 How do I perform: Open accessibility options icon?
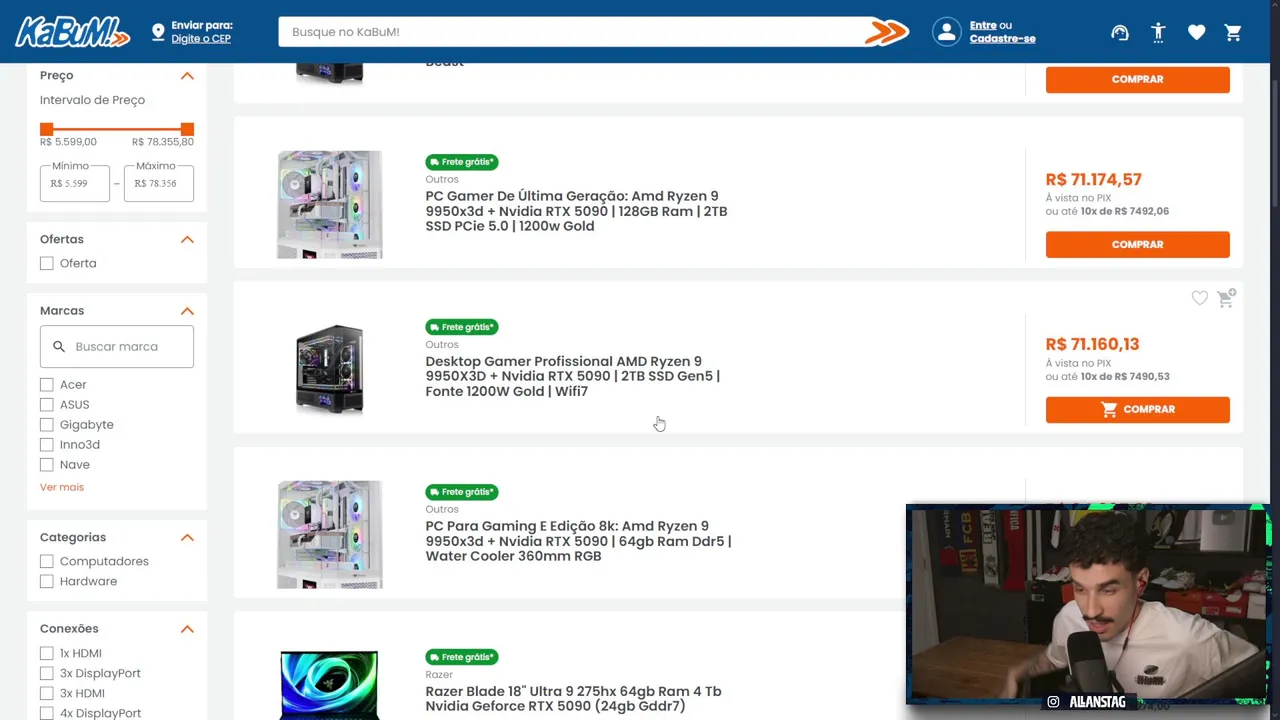(1158, 32)
